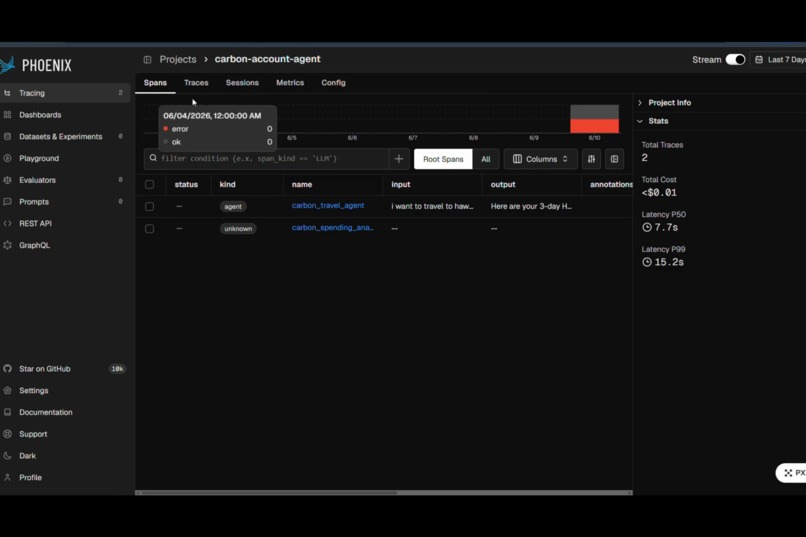Open the carbon_travel_agent span link

(x=328, y=206)
